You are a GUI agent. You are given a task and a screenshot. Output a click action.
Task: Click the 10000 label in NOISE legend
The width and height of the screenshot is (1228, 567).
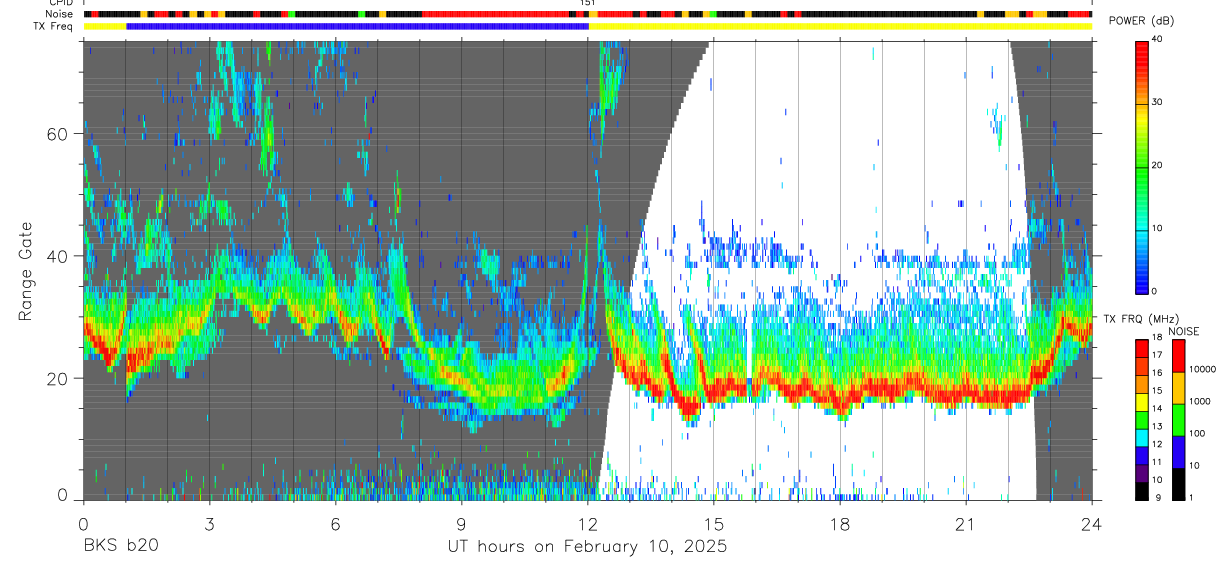point(1203,370)
